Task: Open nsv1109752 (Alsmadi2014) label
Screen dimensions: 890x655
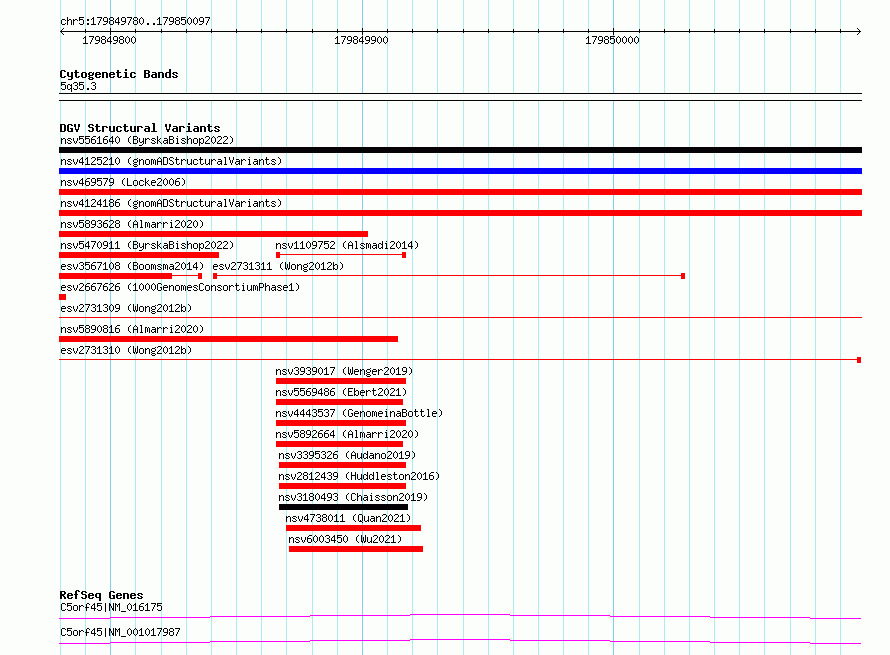Action: pos(347,245)
